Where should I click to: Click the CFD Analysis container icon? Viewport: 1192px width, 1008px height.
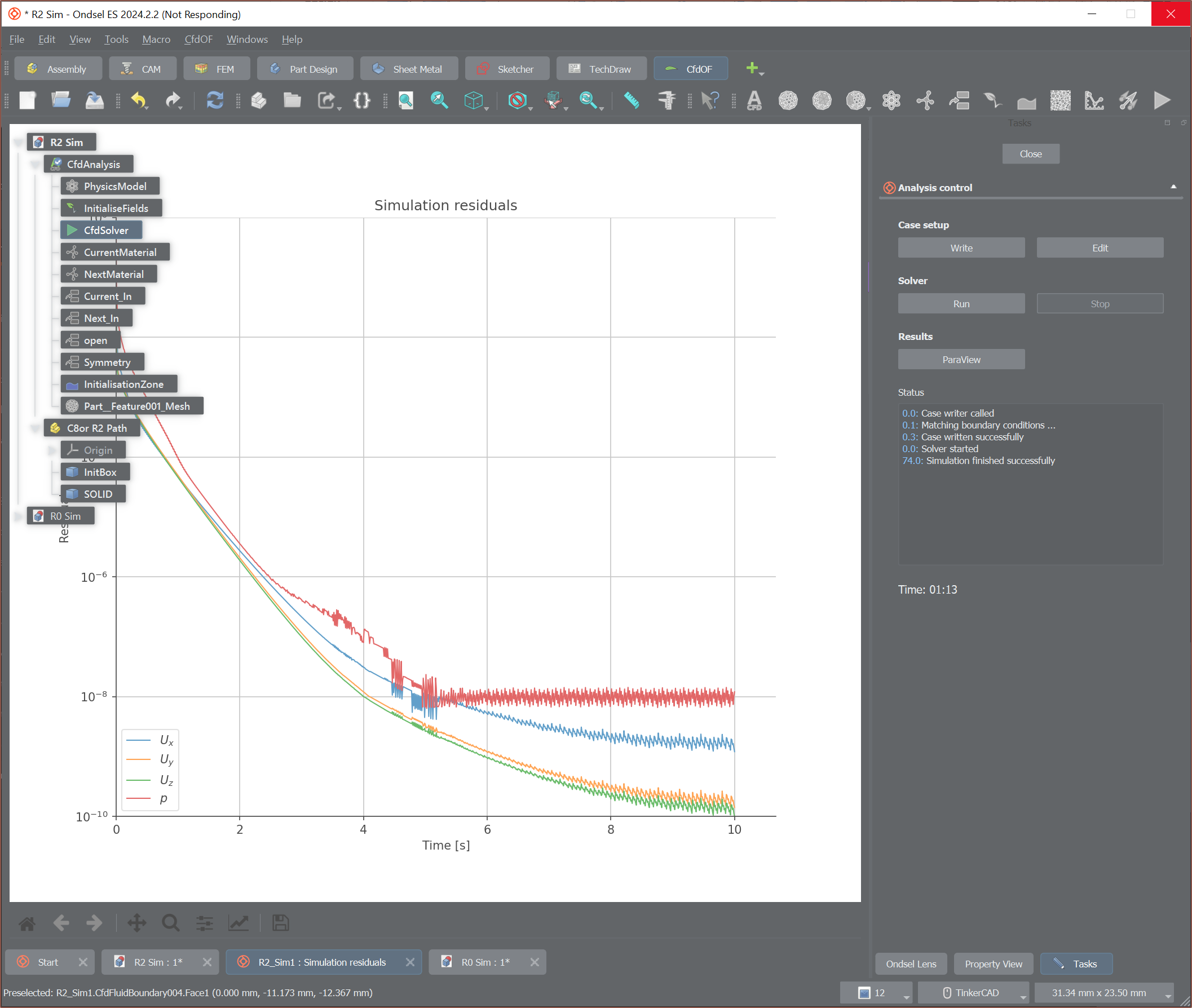[x=754, y=100]
